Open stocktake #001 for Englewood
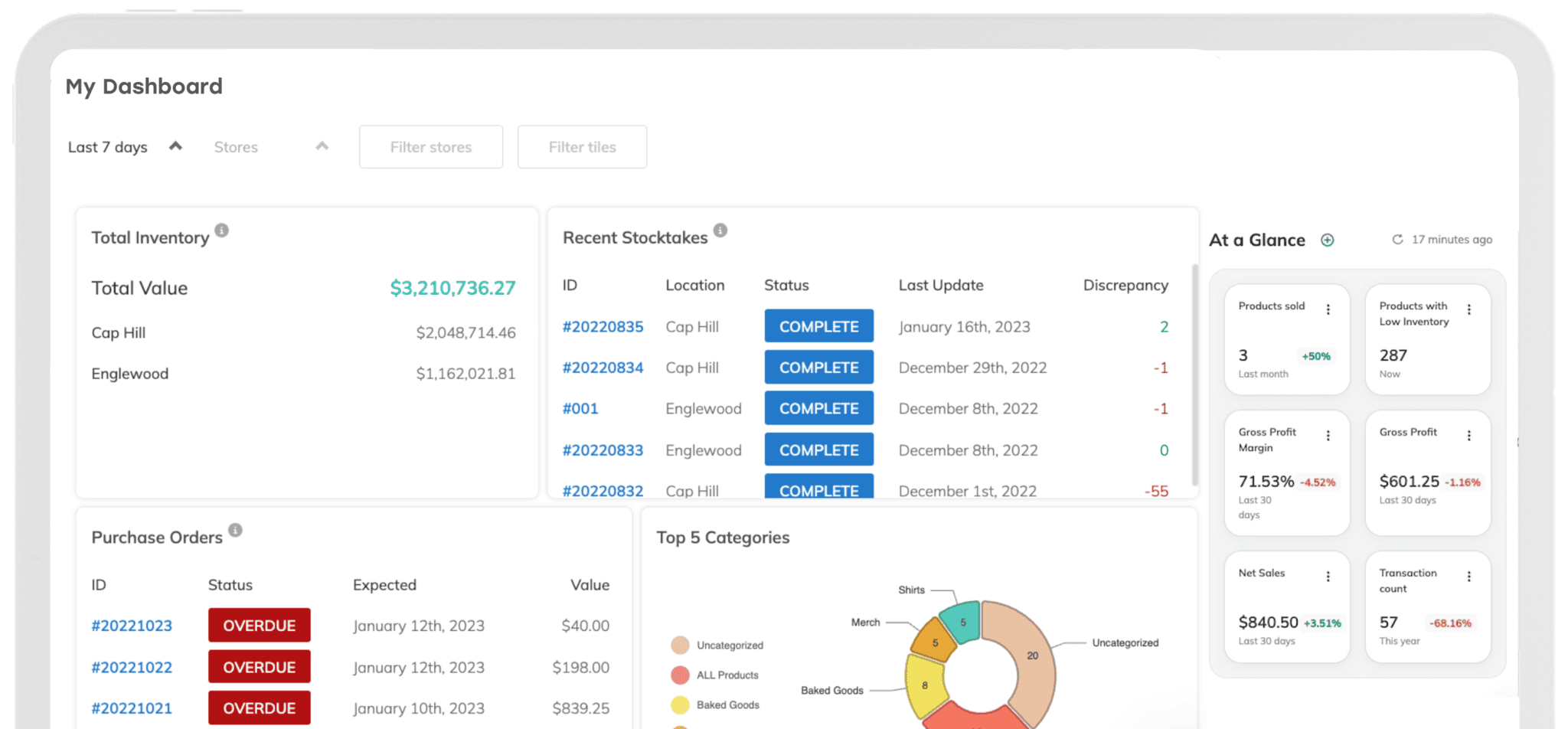This screenshot has height=729, width=1568. point(580,408)
